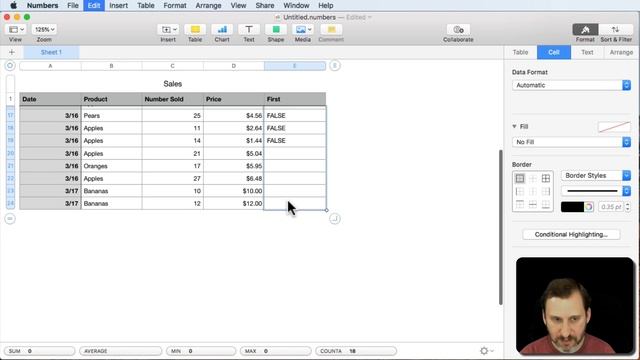Open the Border Styles dropdown
640x360 pixels.
596,176
